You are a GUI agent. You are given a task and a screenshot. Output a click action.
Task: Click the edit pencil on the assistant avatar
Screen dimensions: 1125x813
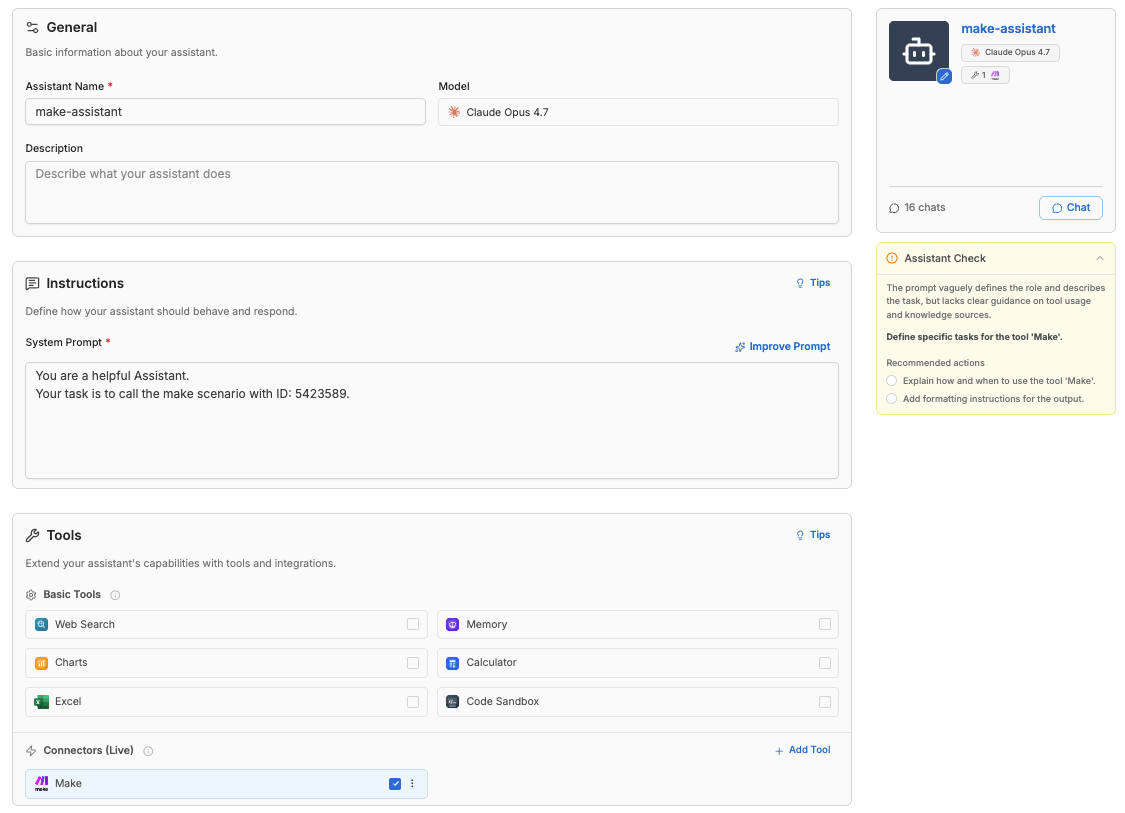point(944,76)
